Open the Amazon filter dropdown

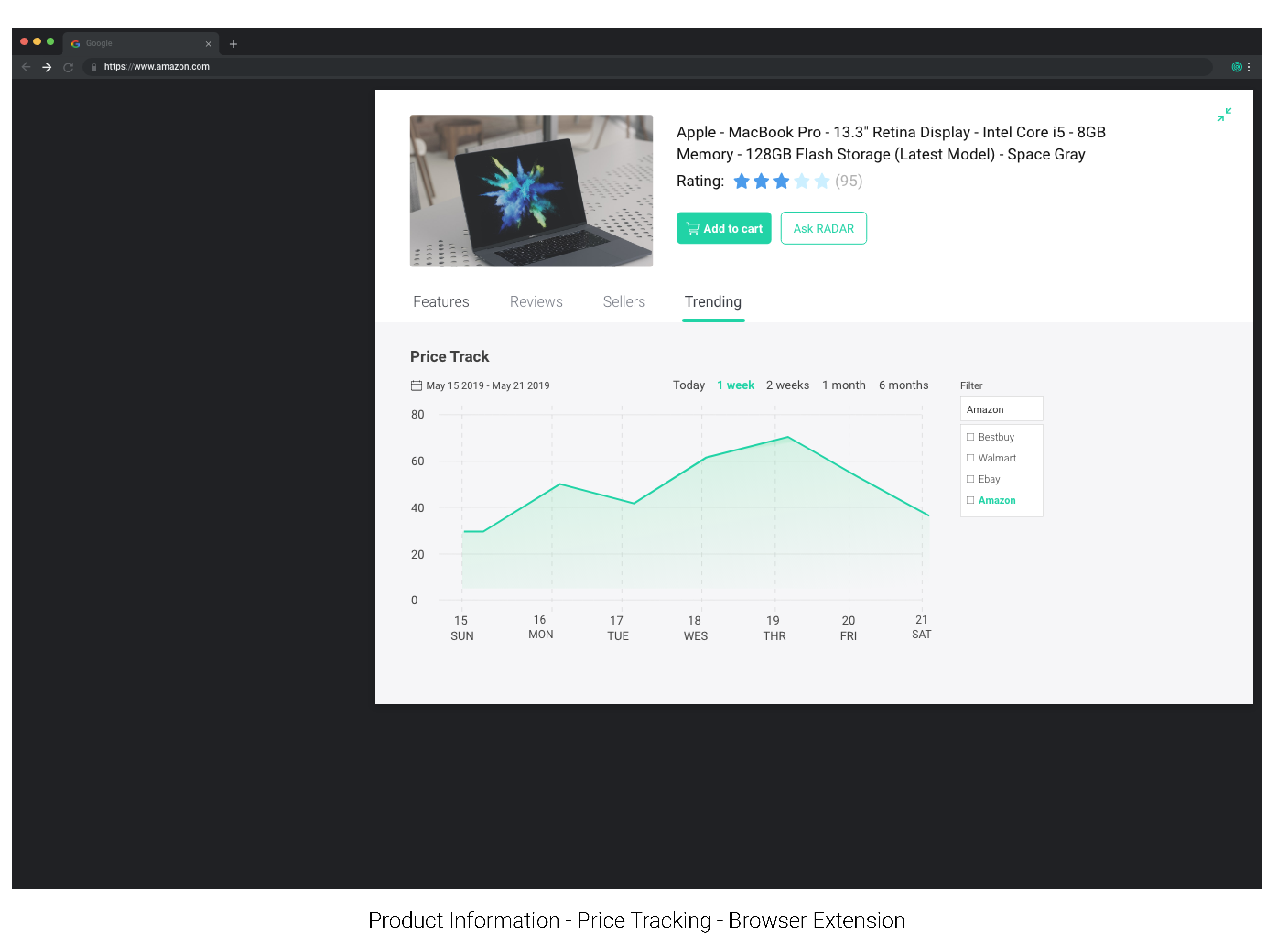tap(1001, 409)
